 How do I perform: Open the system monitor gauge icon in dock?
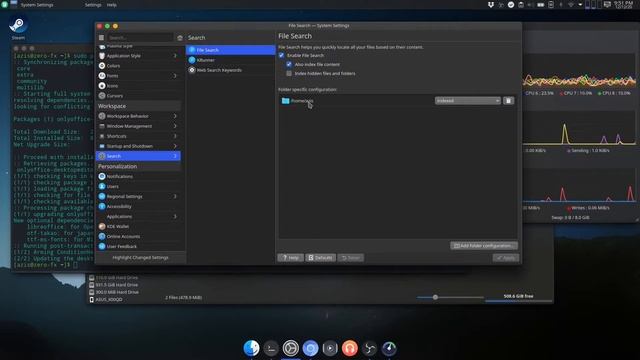389,348
